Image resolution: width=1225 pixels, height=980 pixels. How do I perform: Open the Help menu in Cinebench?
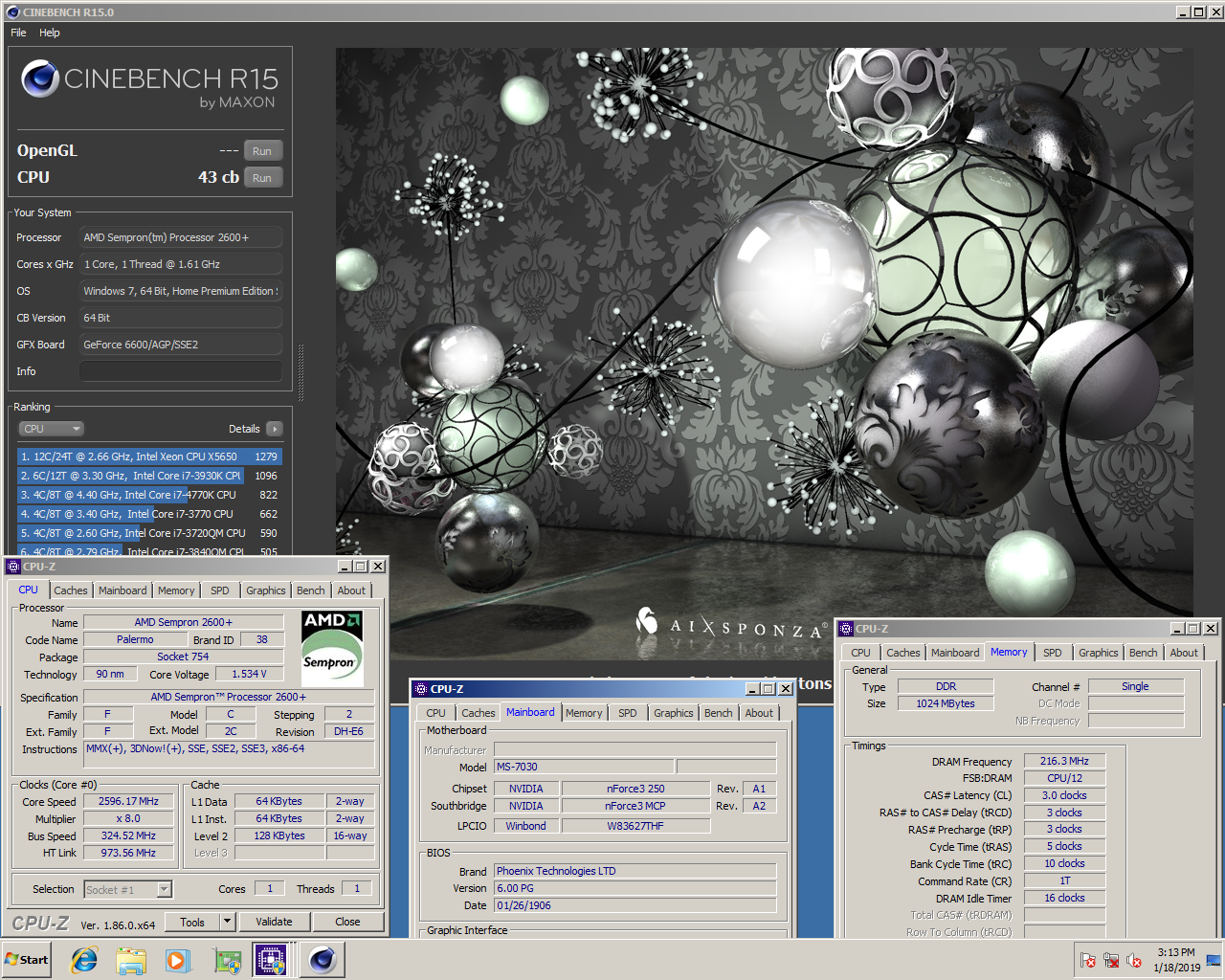tap(50, 33)
